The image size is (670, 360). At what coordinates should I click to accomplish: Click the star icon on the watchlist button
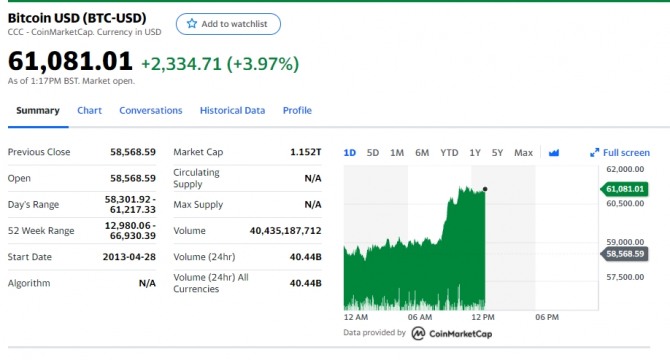[192, 23]
